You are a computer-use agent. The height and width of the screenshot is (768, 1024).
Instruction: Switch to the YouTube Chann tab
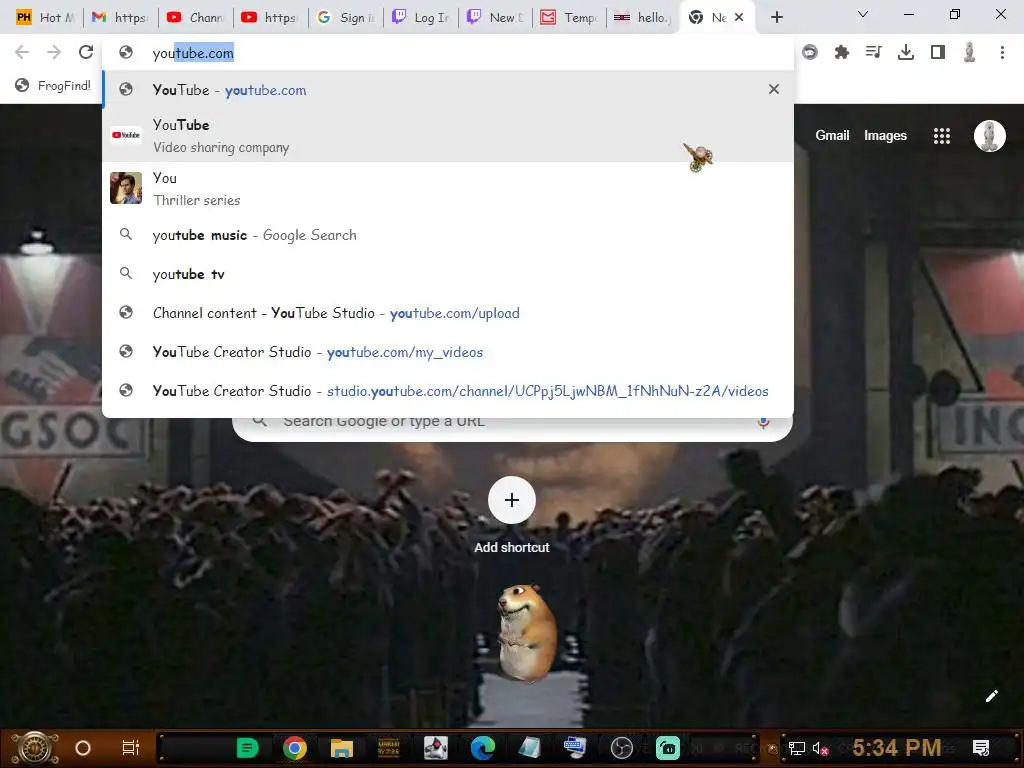195,18
